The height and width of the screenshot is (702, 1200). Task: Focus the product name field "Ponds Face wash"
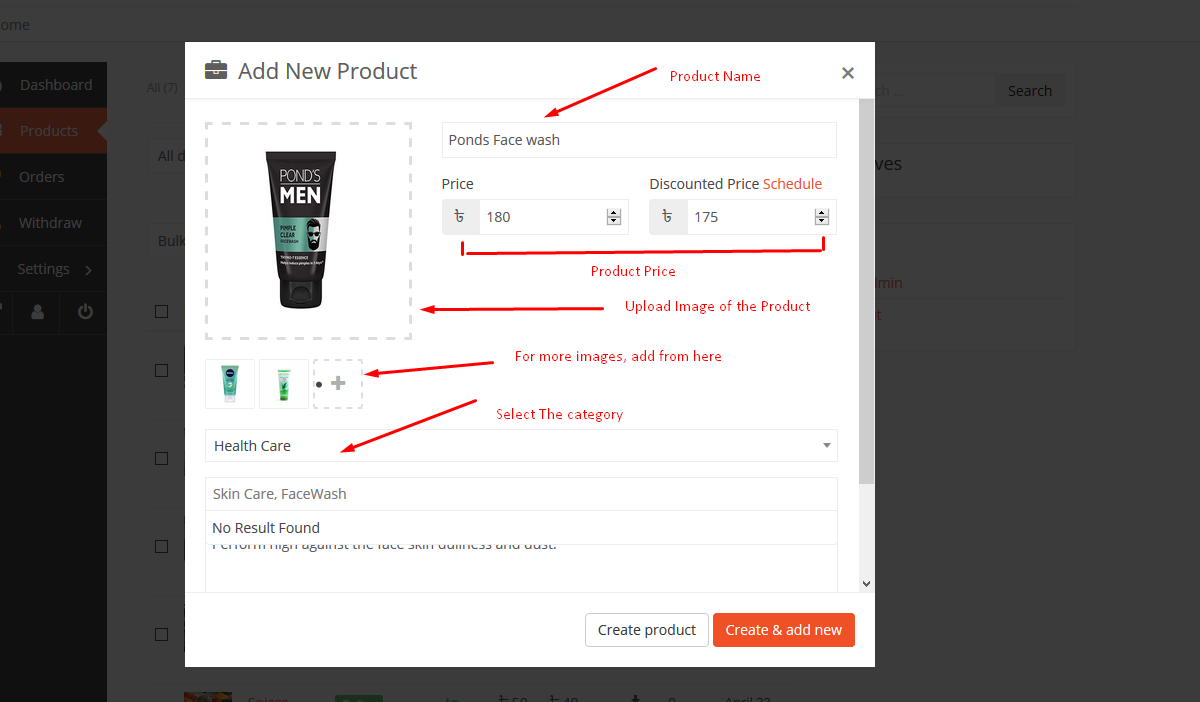click(639, 140)
